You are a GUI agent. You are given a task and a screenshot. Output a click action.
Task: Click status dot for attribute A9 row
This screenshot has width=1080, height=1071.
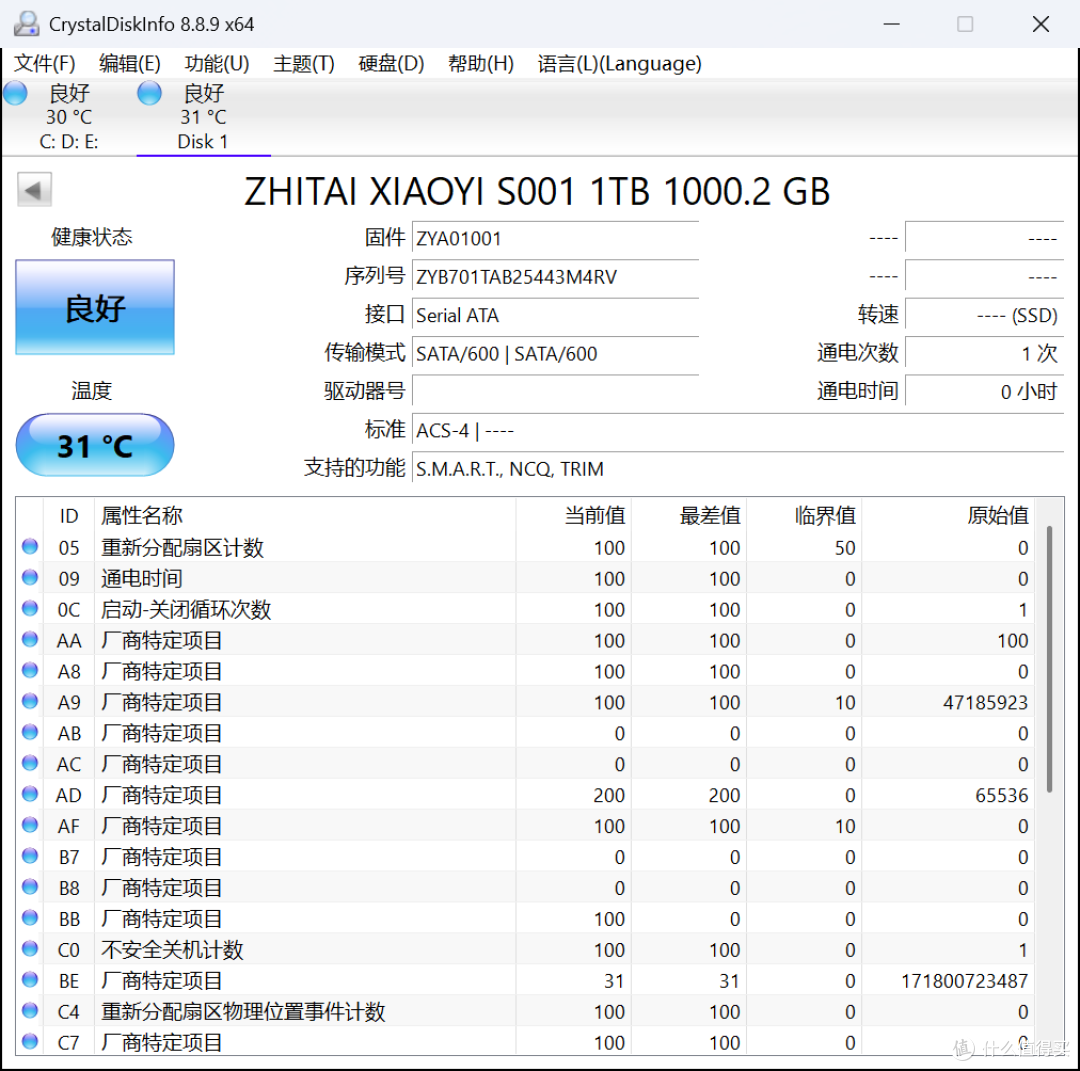click(30, 701)
